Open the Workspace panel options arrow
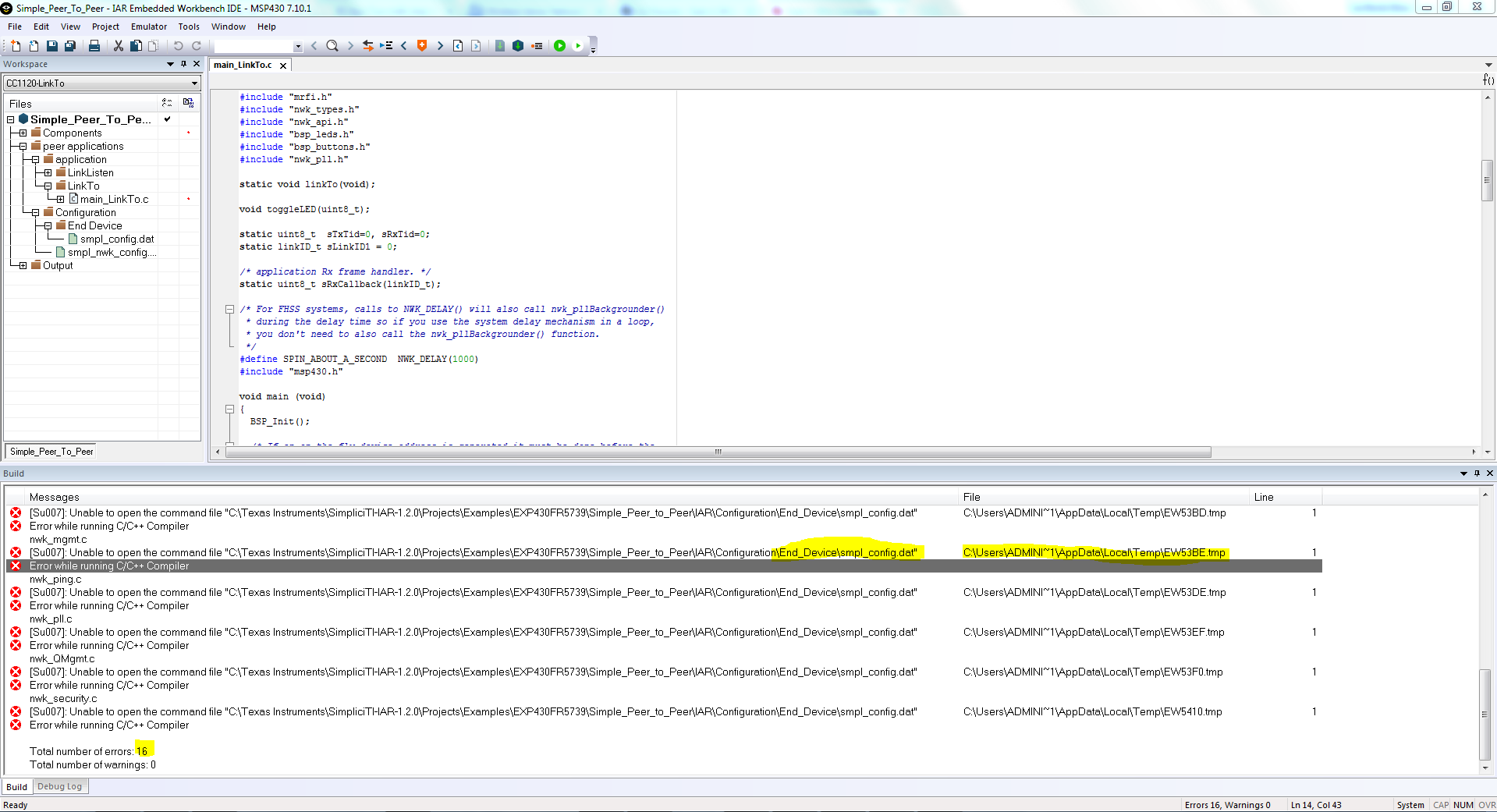 170,64
